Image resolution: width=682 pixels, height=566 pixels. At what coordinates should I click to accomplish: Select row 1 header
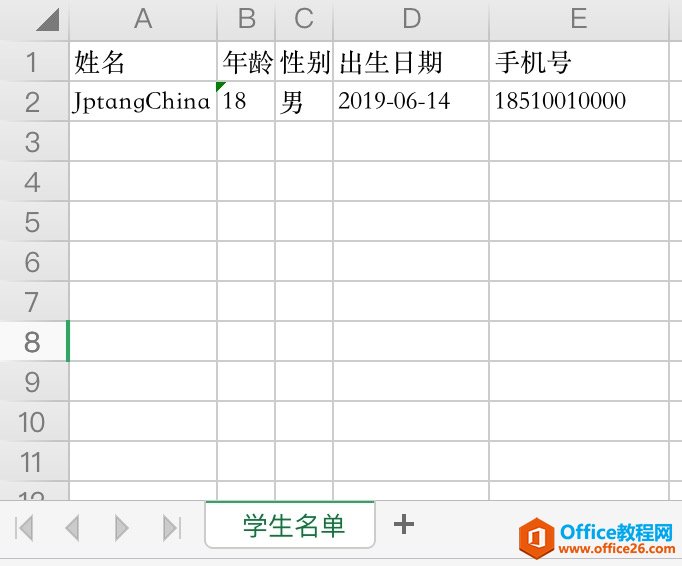click(34, 61)
